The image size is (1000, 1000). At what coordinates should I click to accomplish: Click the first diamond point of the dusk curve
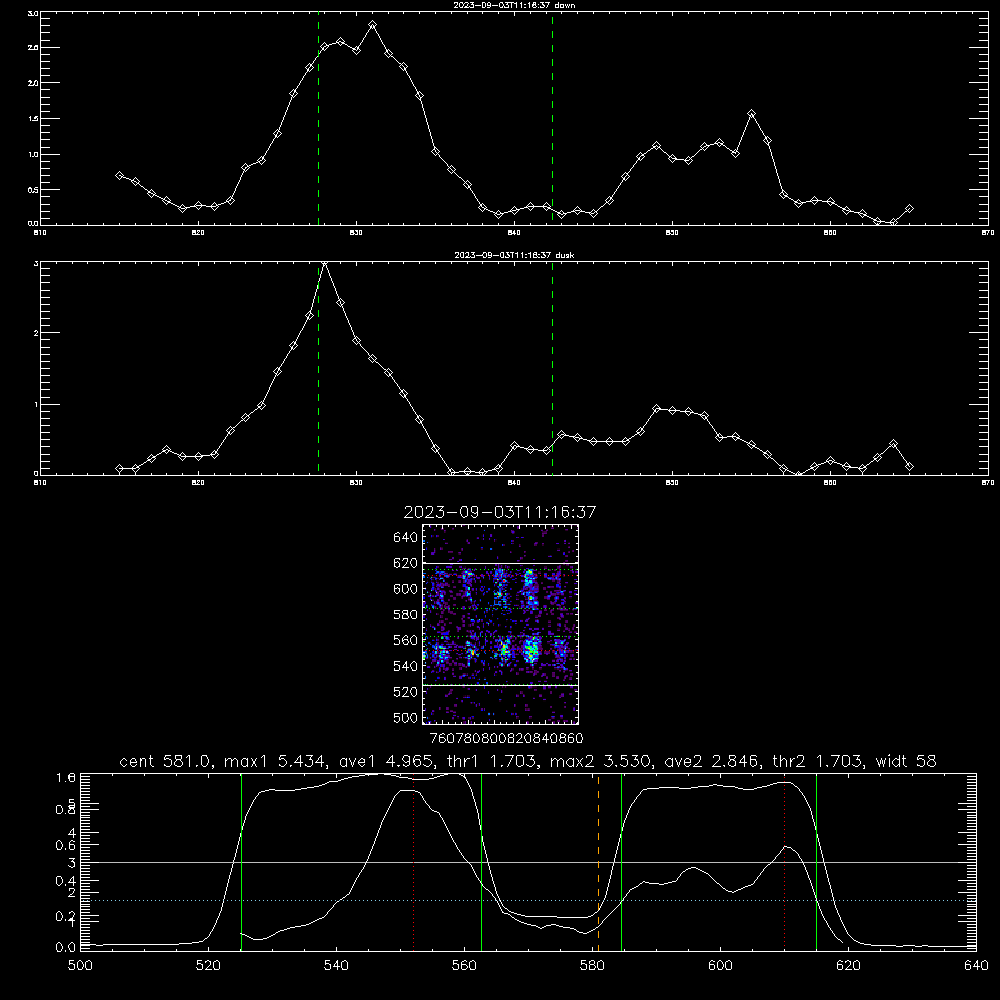point(119,469)
